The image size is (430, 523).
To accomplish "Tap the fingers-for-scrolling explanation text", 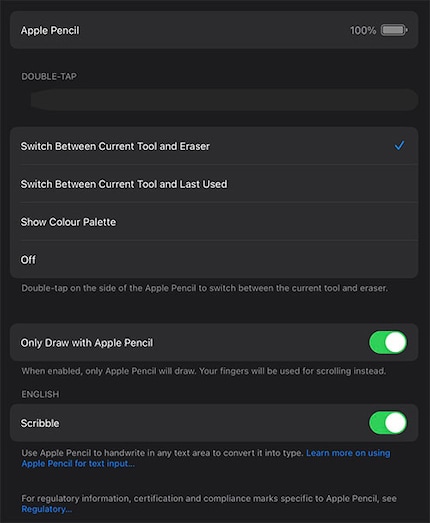I will click(x=203, y=371).
